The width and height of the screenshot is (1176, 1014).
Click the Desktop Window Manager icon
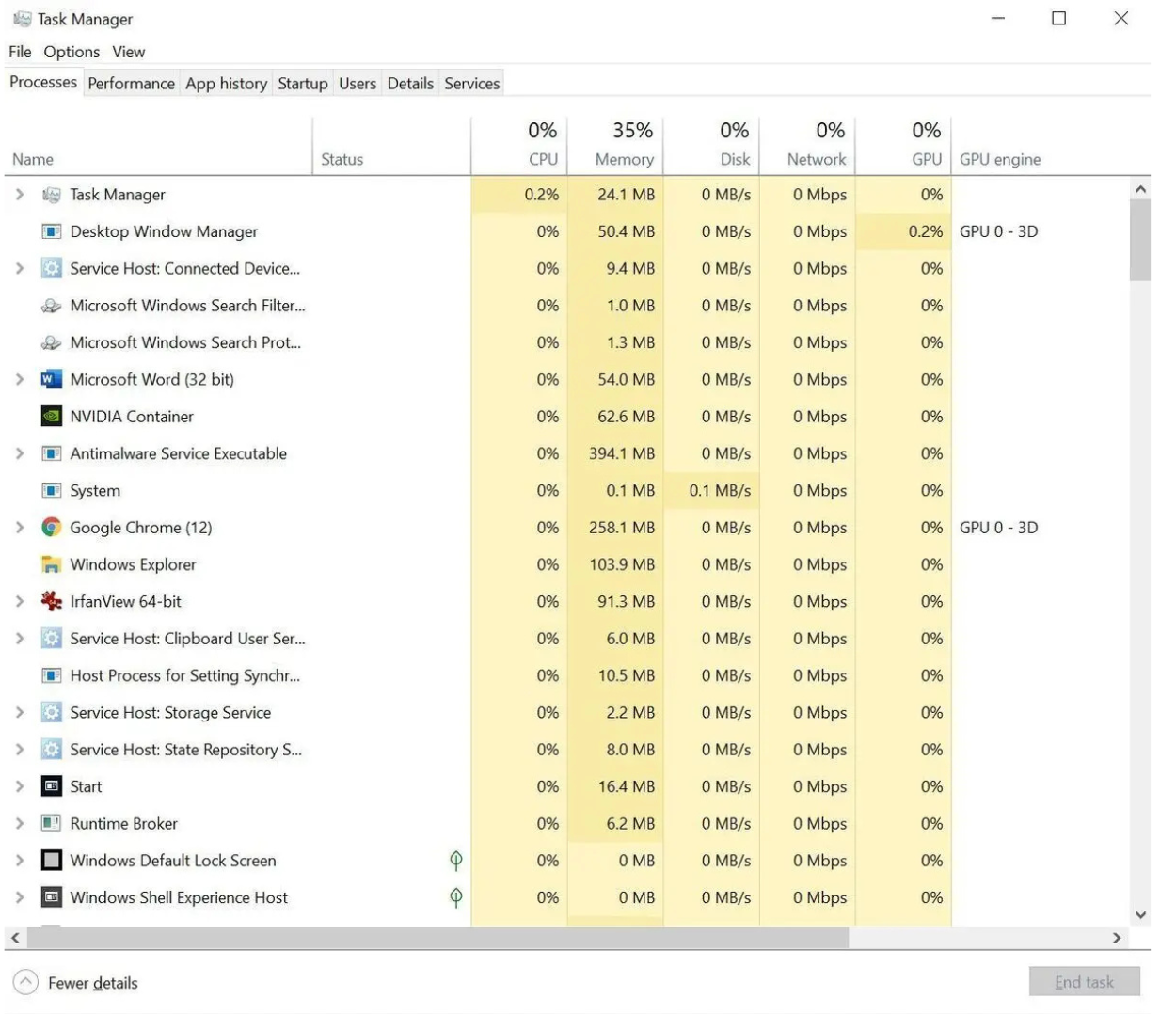(x=52, y=231)
